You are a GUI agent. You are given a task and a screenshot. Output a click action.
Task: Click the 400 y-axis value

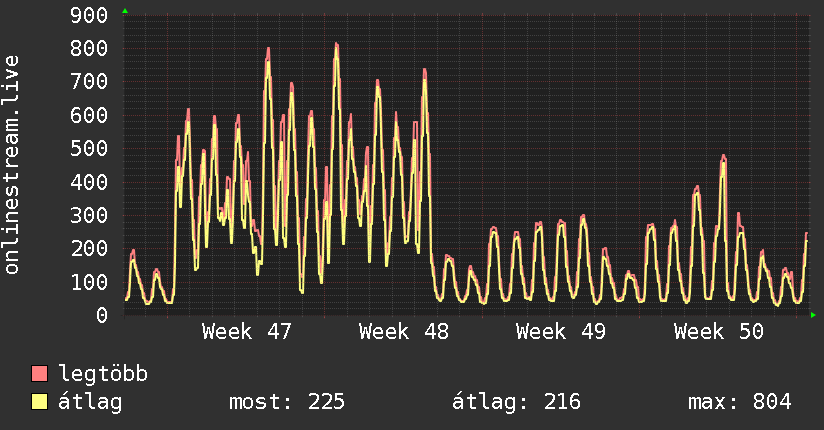[x=89, y=182]
